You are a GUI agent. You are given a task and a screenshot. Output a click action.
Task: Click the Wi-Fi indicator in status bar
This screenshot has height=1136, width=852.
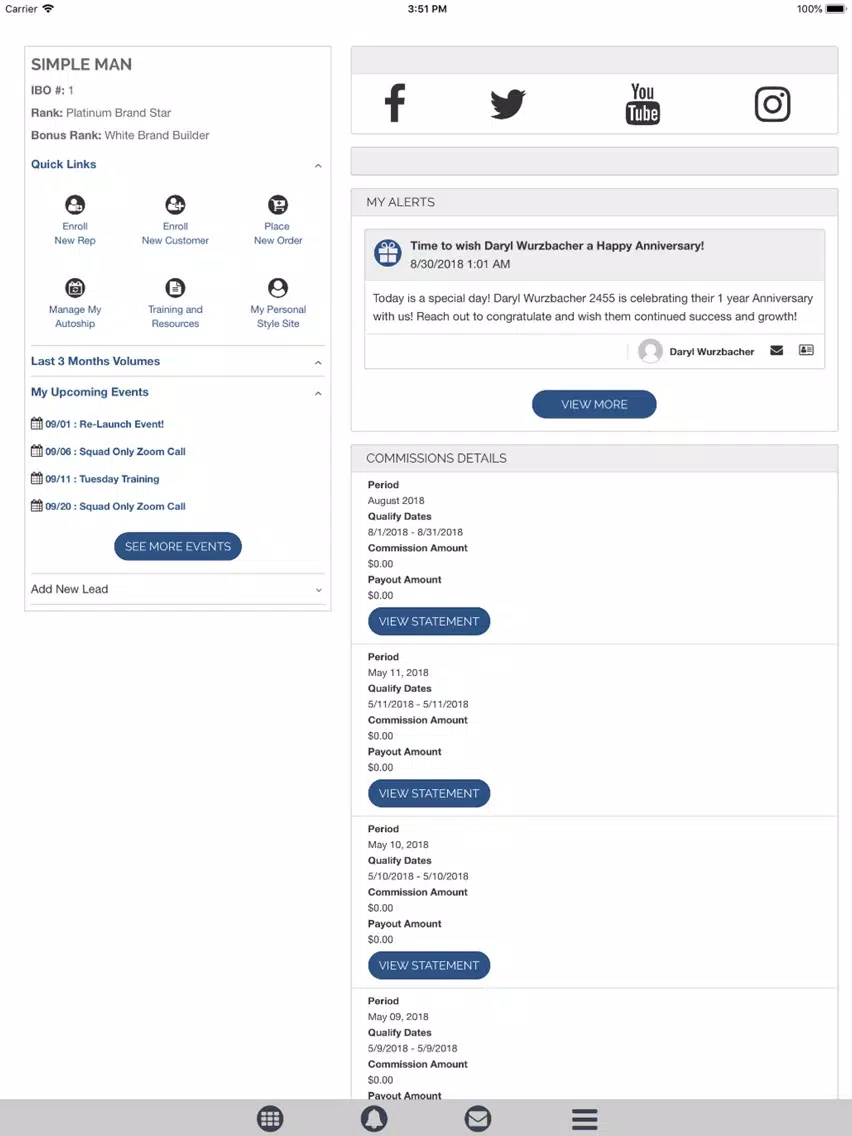[48, 9]
